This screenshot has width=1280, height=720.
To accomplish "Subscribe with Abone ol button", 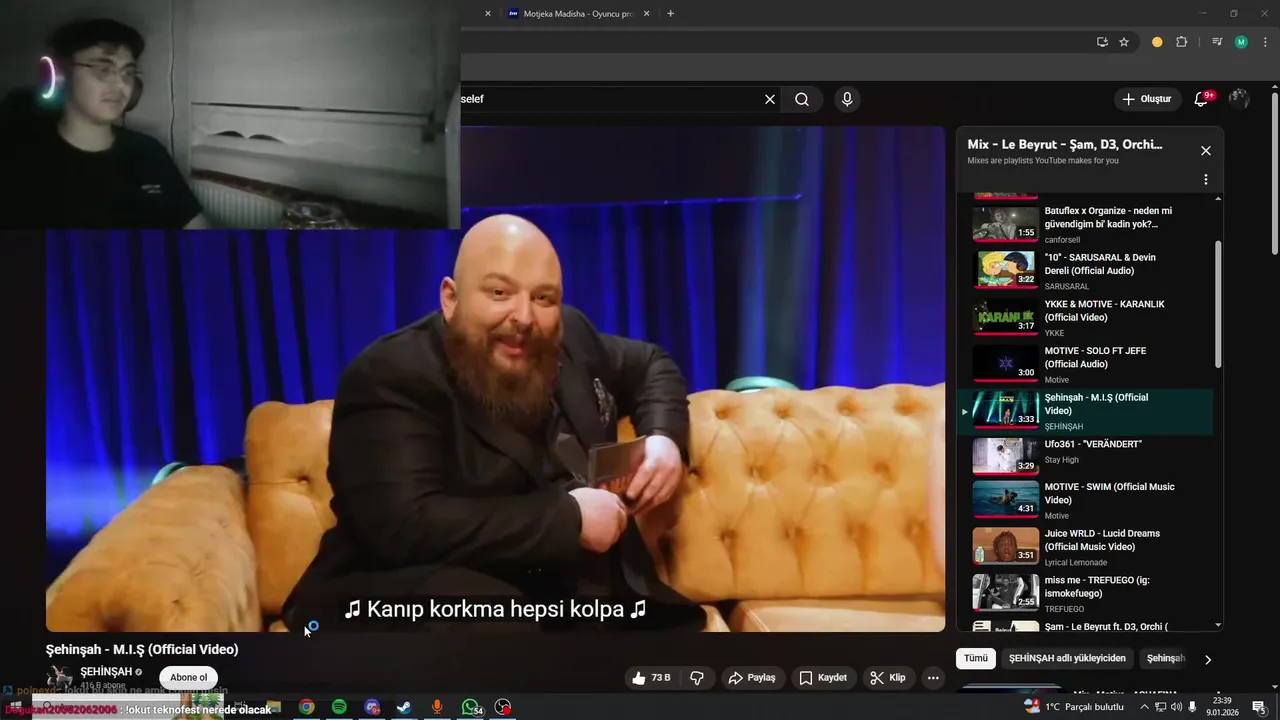I will click(x=188, y=678).
